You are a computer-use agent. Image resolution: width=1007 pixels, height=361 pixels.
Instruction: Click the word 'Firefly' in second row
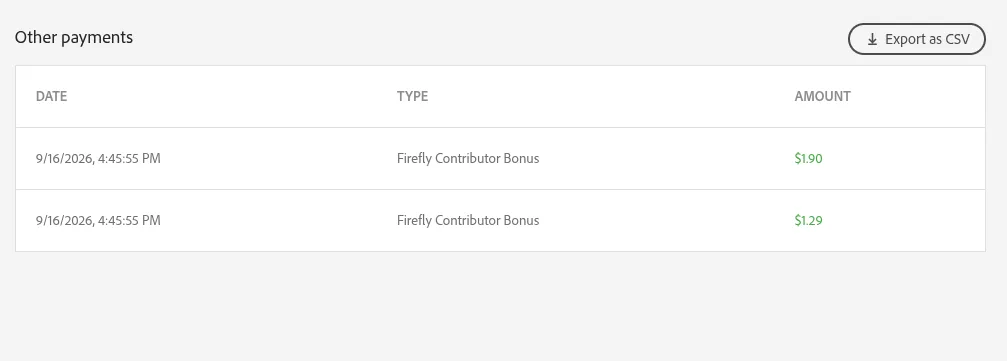[414, 220]
